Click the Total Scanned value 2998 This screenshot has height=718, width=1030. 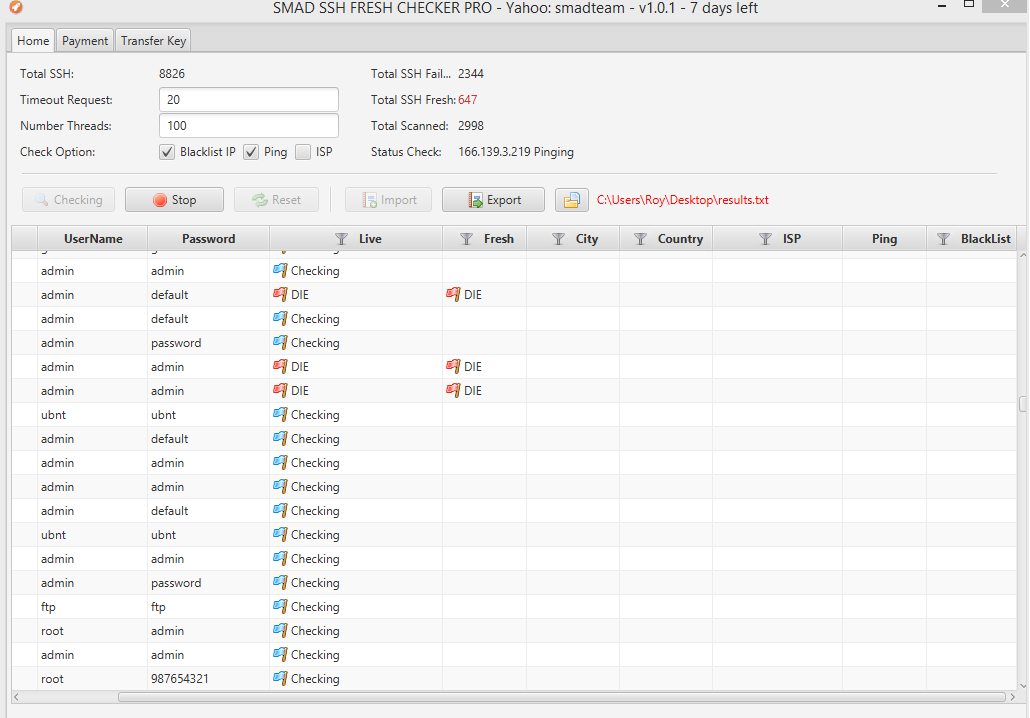tap(471, 125)
